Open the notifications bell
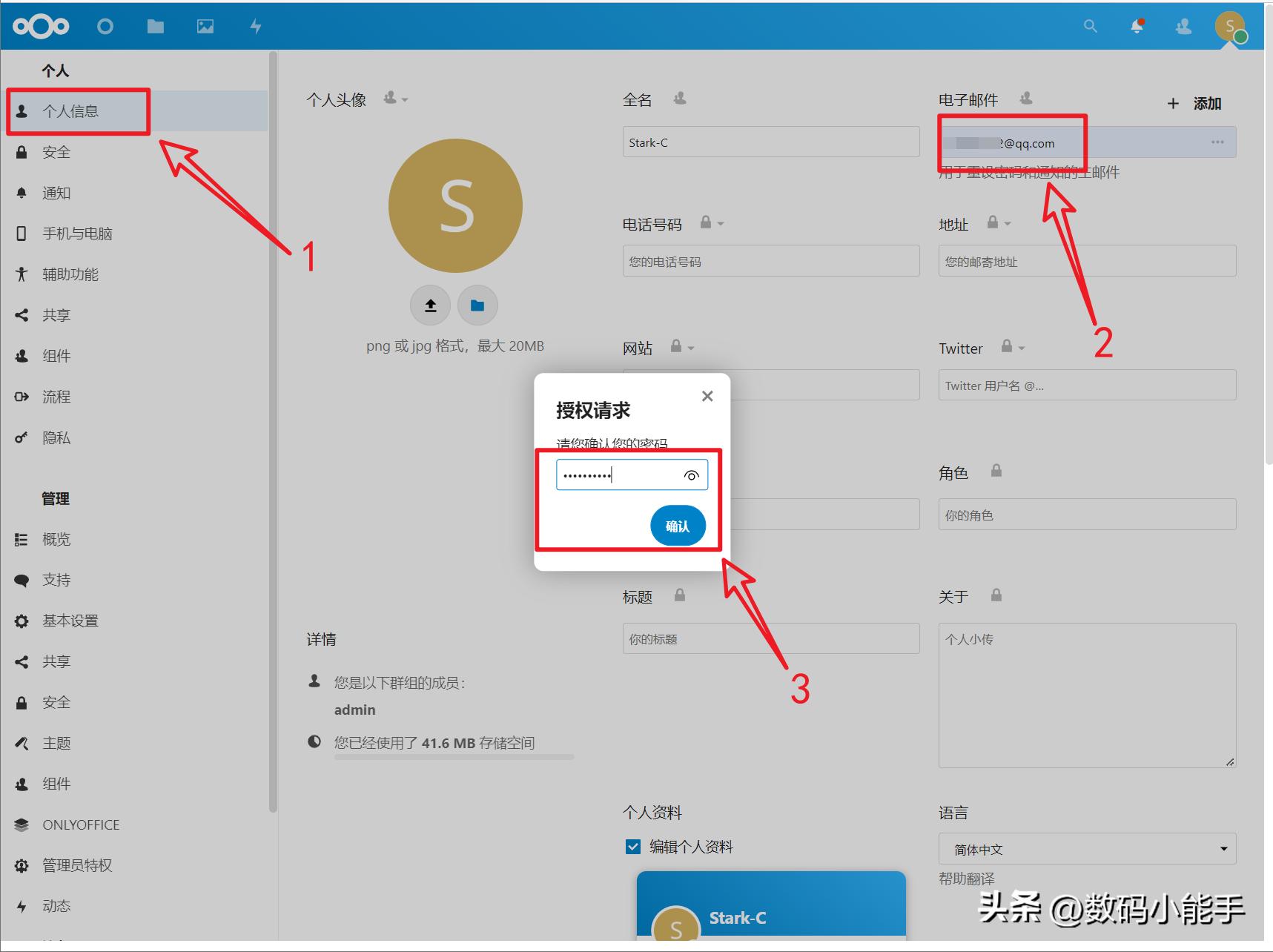The height and width of the screenshot is (952, 1273). click(1137, 27)
